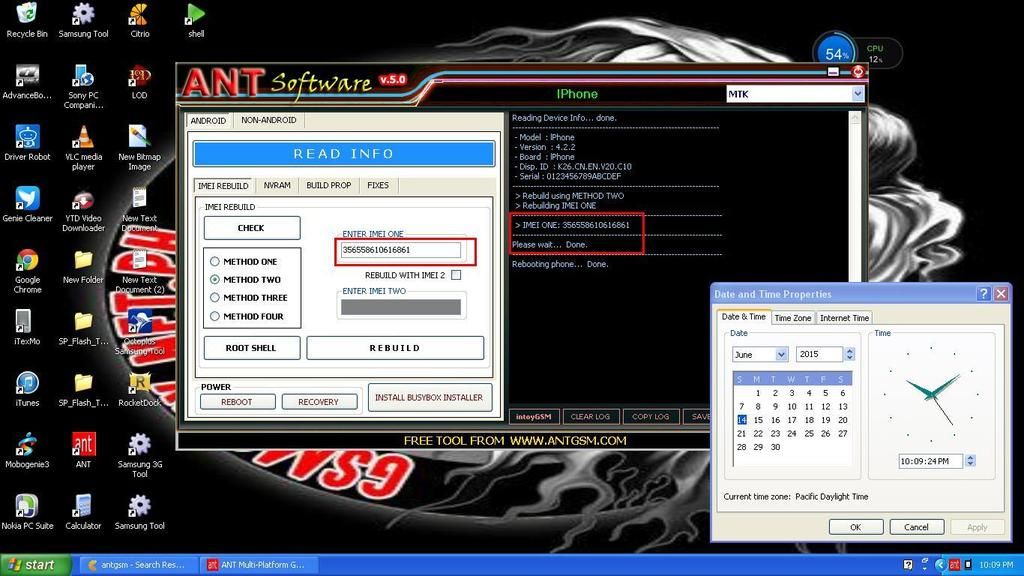The width and height of the screenshot is (1024, 576).
Task: Enable the REBUILD WITH IMEI 2 checkbox
Action: coord(456,275)
